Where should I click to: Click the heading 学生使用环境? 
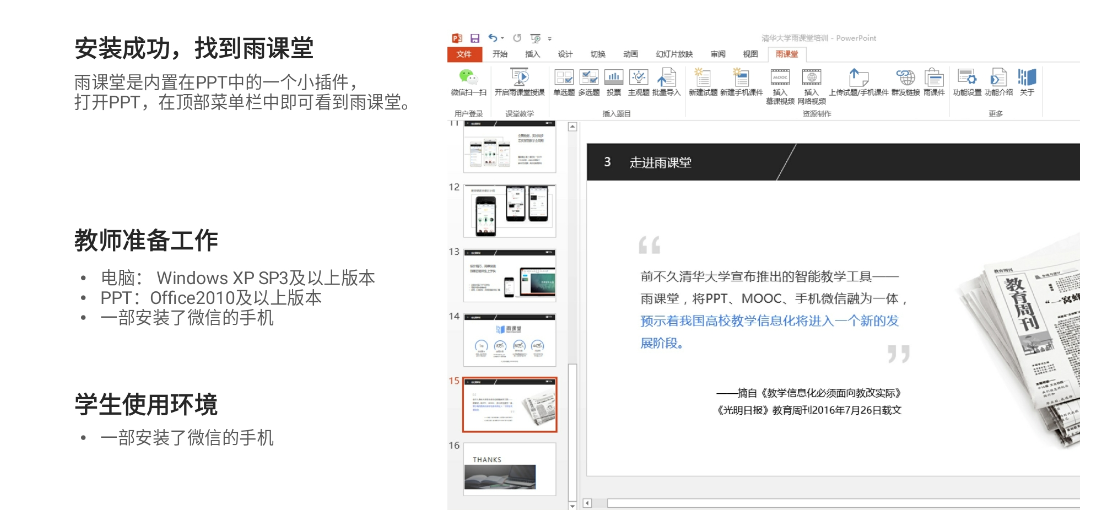pos(146,404)
